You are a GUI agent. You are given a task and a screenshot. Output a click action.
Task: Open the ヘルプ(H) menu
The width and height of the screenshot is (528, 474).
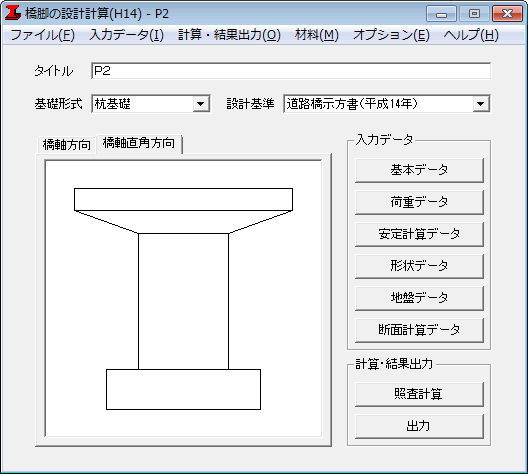[471, 35]
